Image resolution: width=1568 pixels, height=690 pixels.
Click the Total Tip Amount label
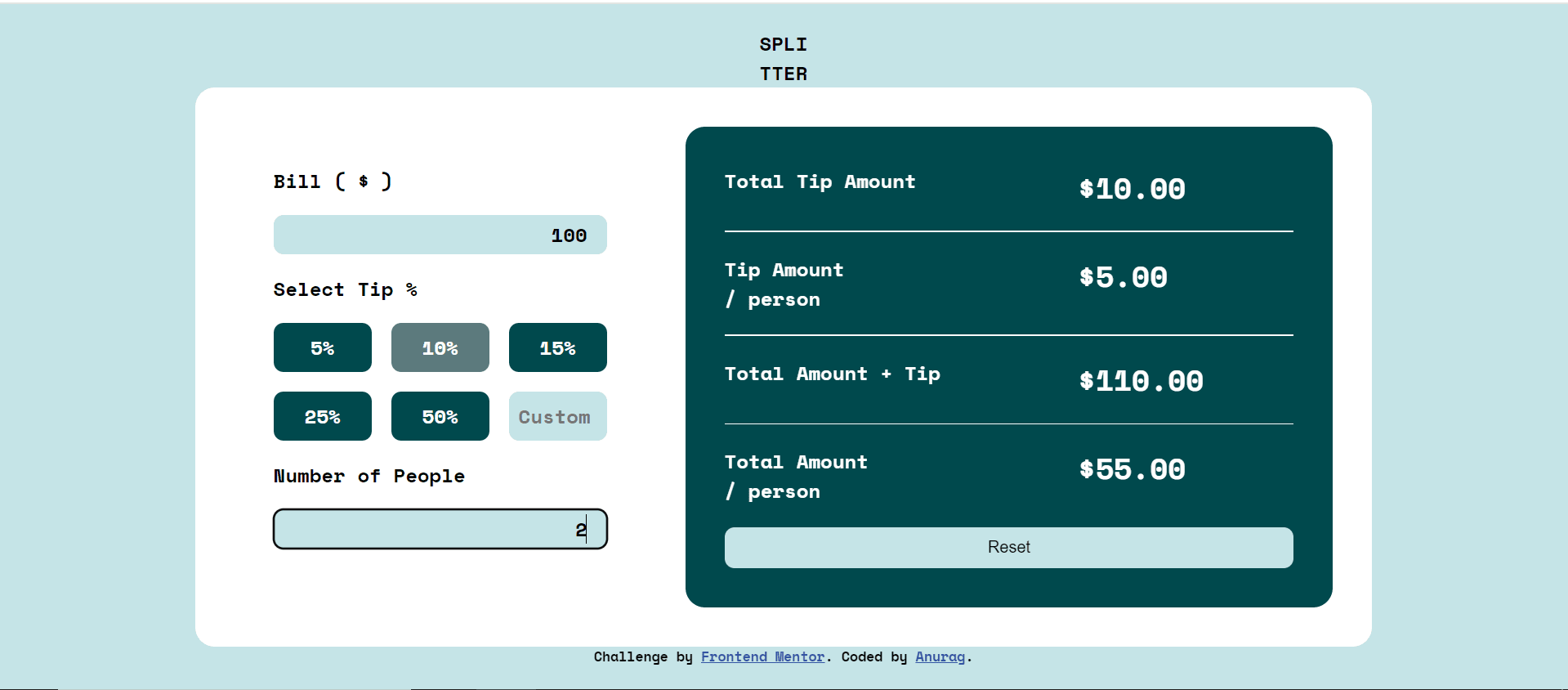(x=820, y=181)
